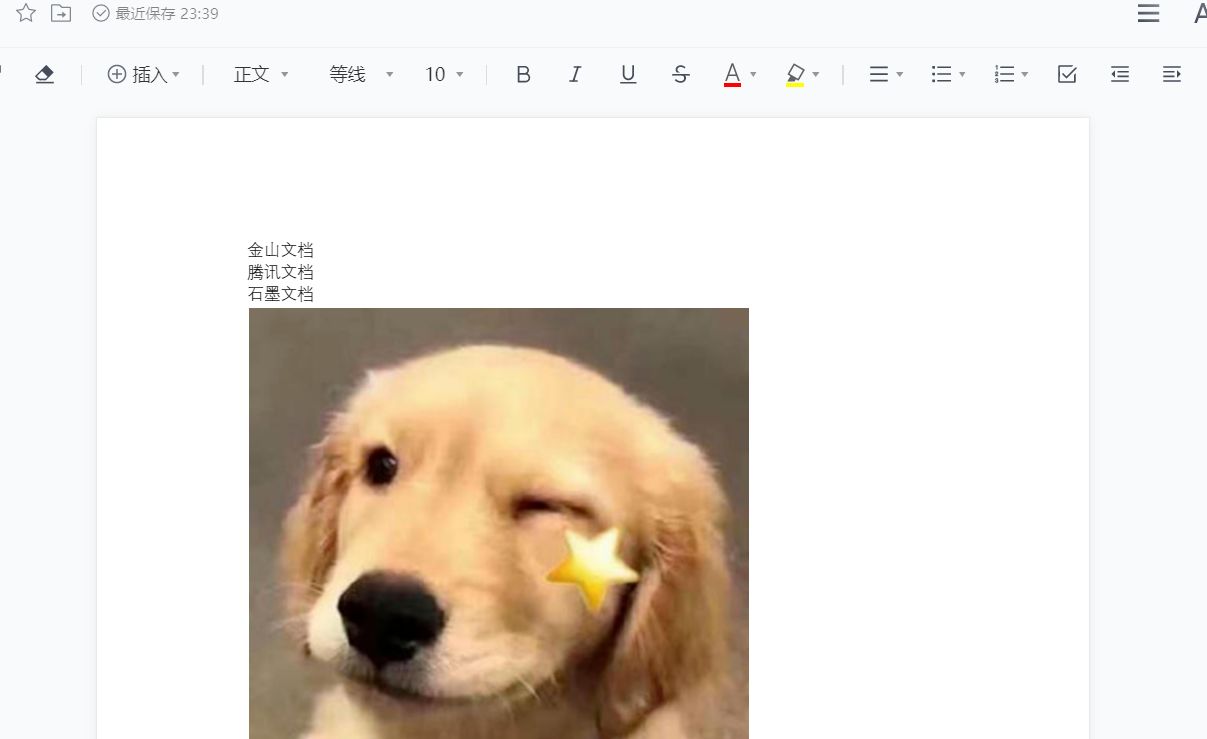Click the 最近保存 23:39 save status text

pyautogui.click(x=167, y=14)
